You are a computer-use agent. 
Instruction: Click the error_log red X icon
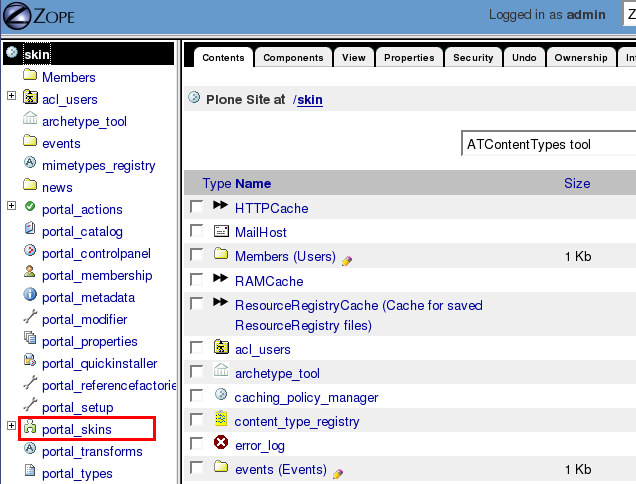click(221, 442)
